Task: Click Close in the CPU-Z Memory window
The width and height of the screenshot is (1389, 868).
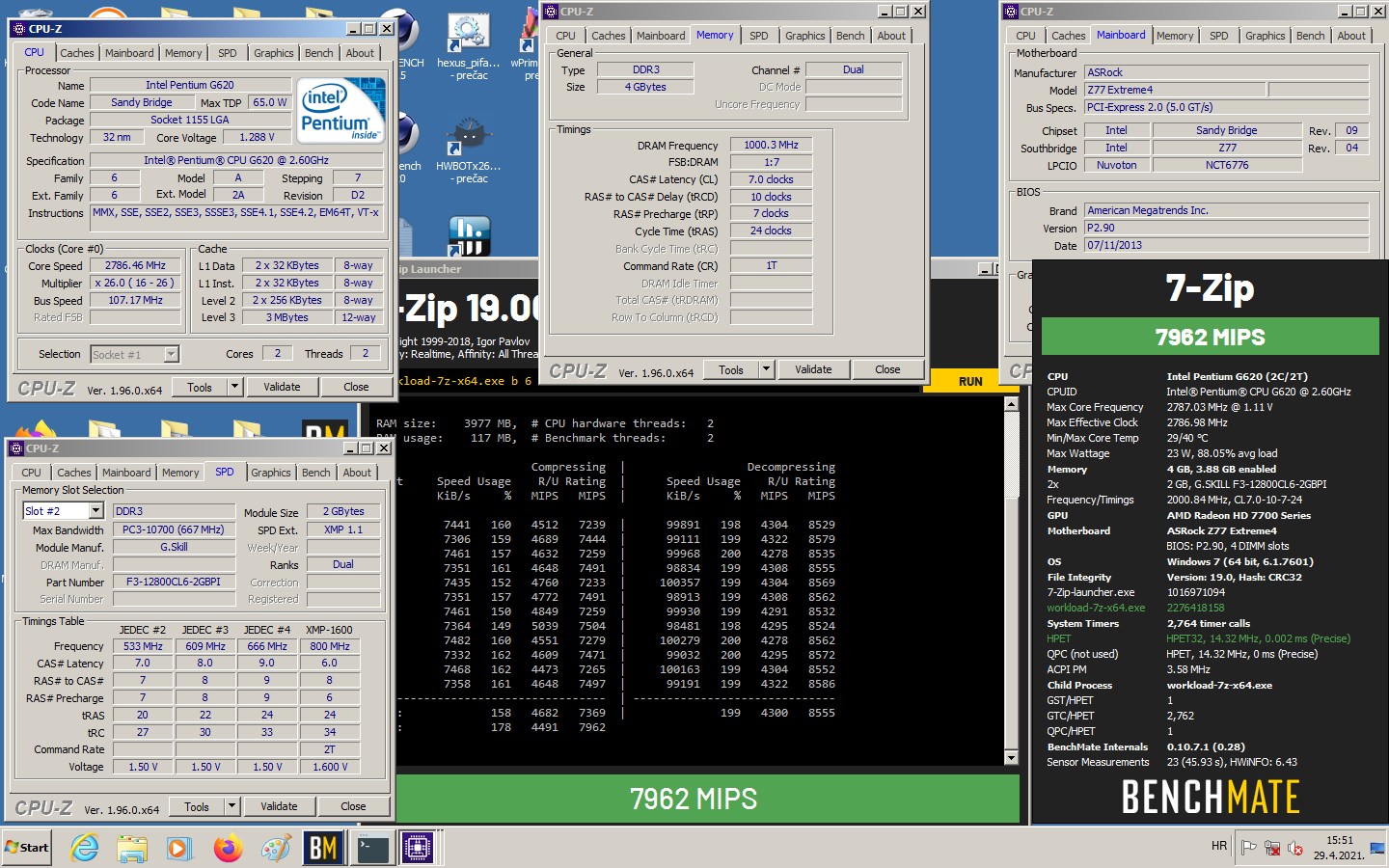Action: click(887, 369)
